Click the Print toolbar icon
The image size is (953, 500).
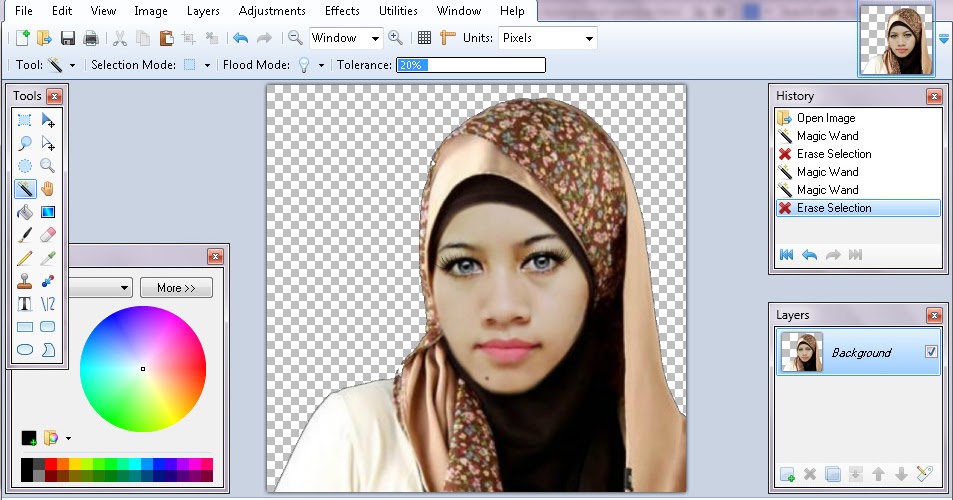tap(91, 38)
